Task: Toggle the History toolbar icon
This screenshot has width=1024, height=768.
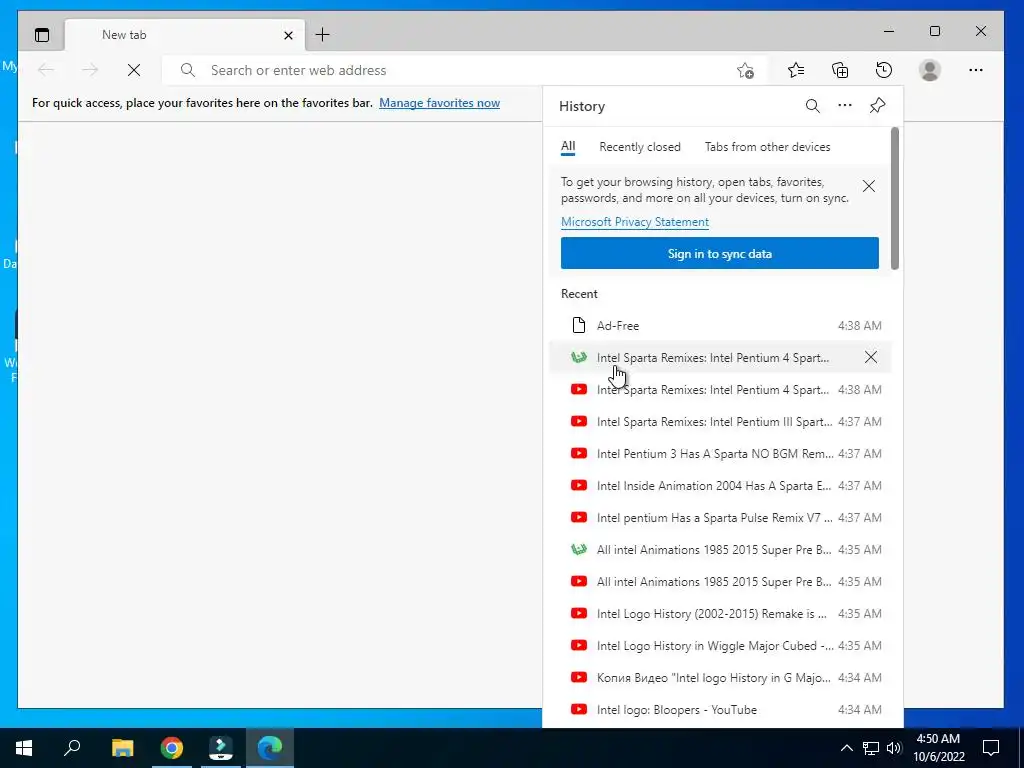Action: (884, 70)
